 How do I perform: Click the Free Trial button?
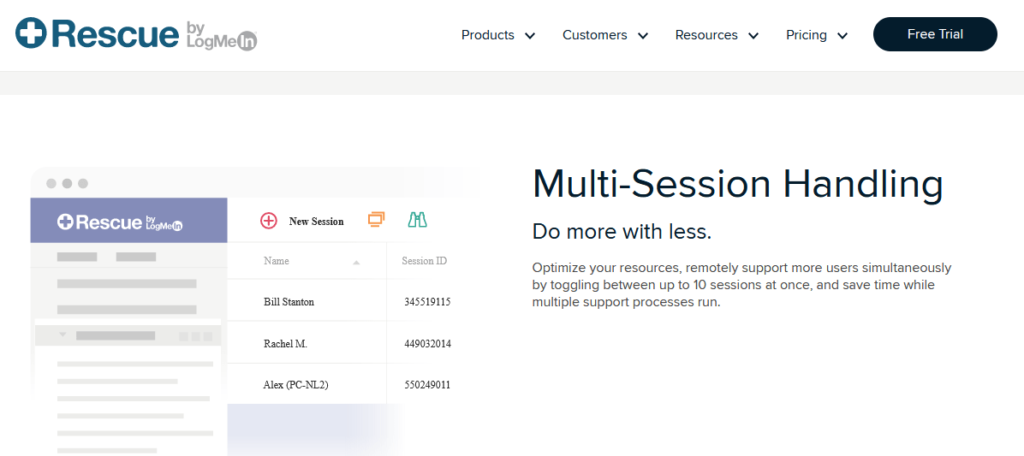coord(935,34)
